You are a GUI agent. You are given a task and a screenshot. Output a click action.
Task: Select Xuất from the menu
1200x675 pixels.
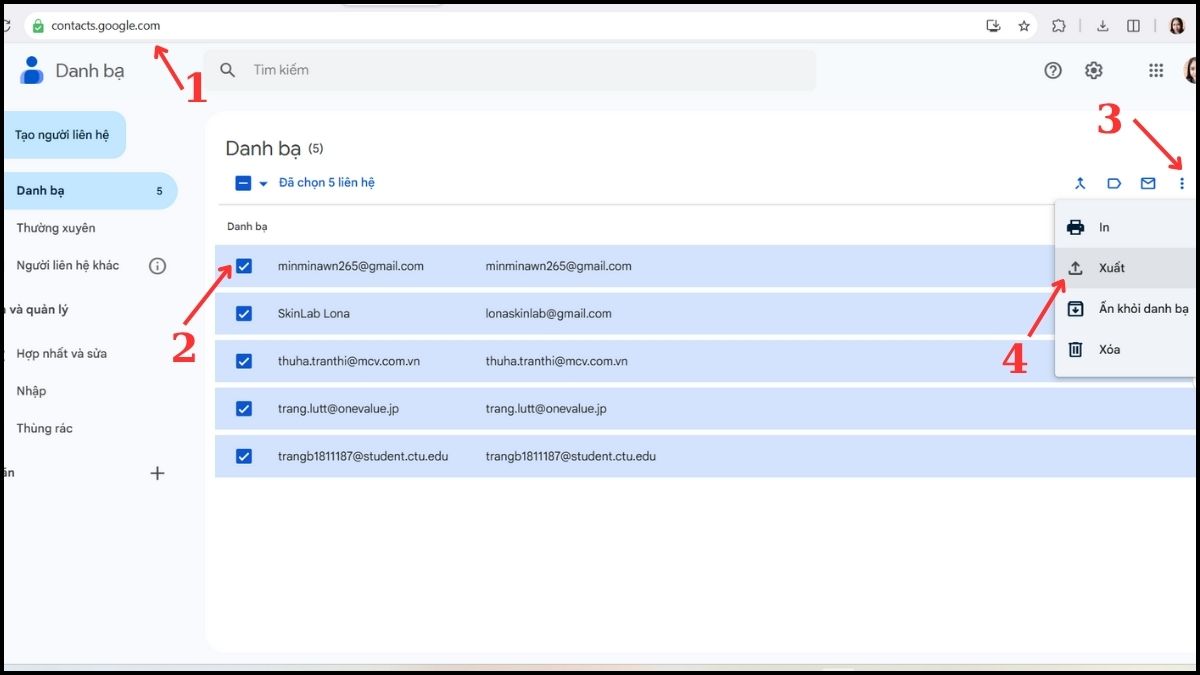click(x=1111, y=268)
